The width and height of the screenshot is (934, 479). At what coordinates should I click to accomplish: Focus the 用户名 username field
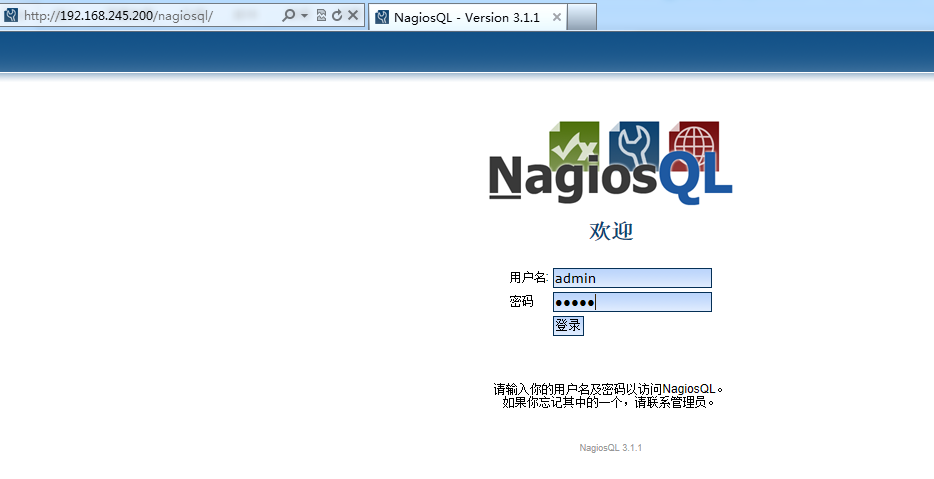[x=632, y=278]
